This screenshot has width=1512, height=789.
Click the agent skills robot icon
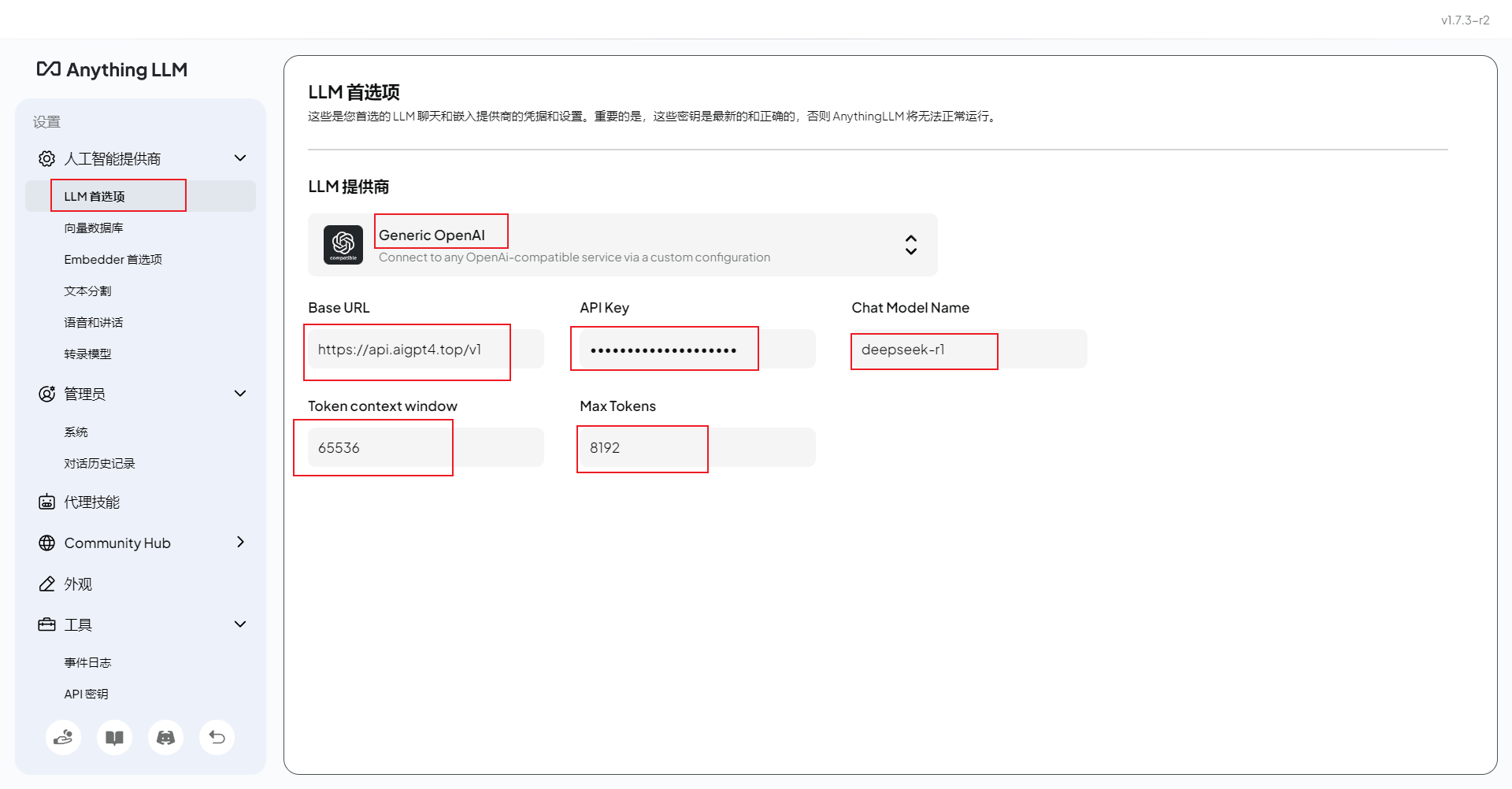pos(47,502)
